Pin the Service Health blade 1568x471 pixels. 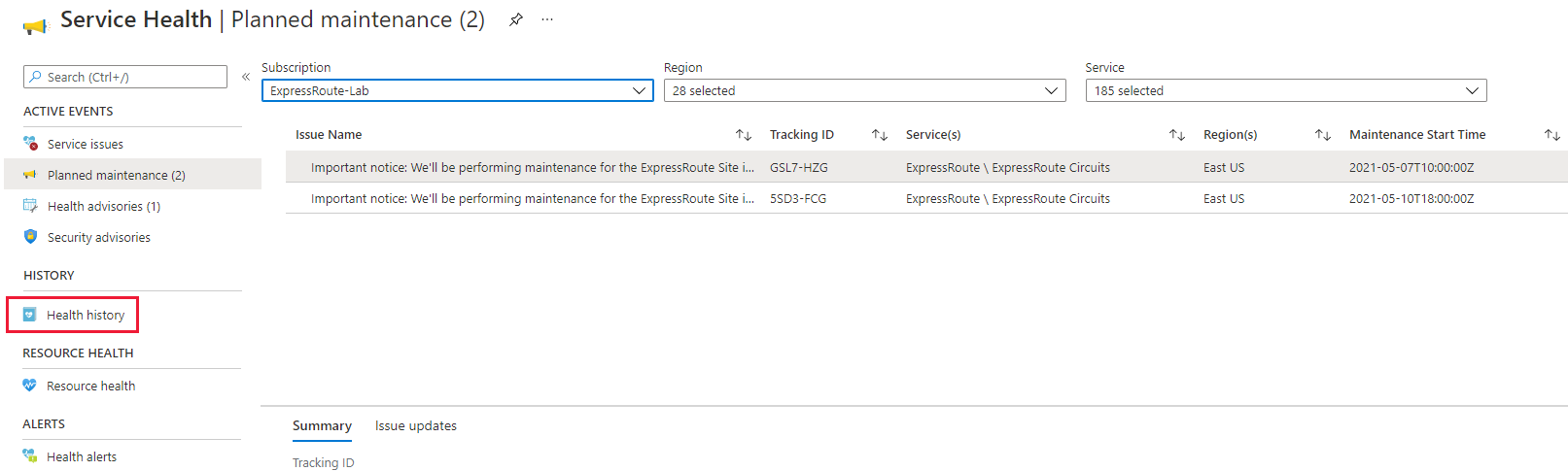516,19
